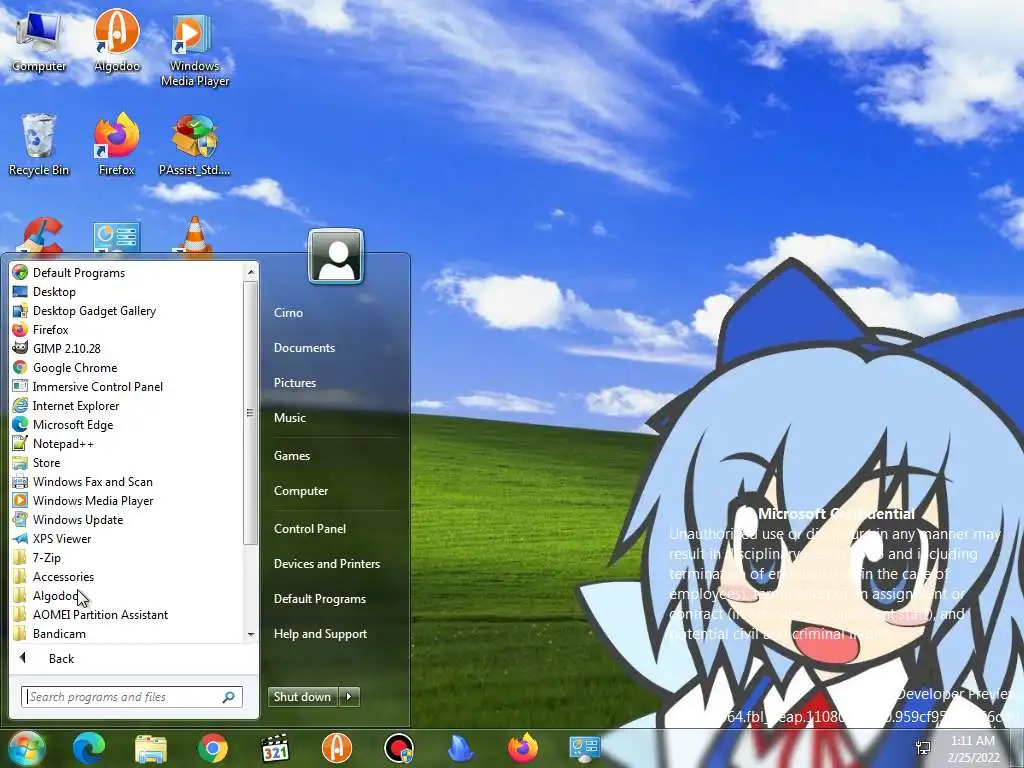Launch Windows Fax and Scan
Image resolution: width=1024 pixels, height=768 pixels.
(127, 481)
